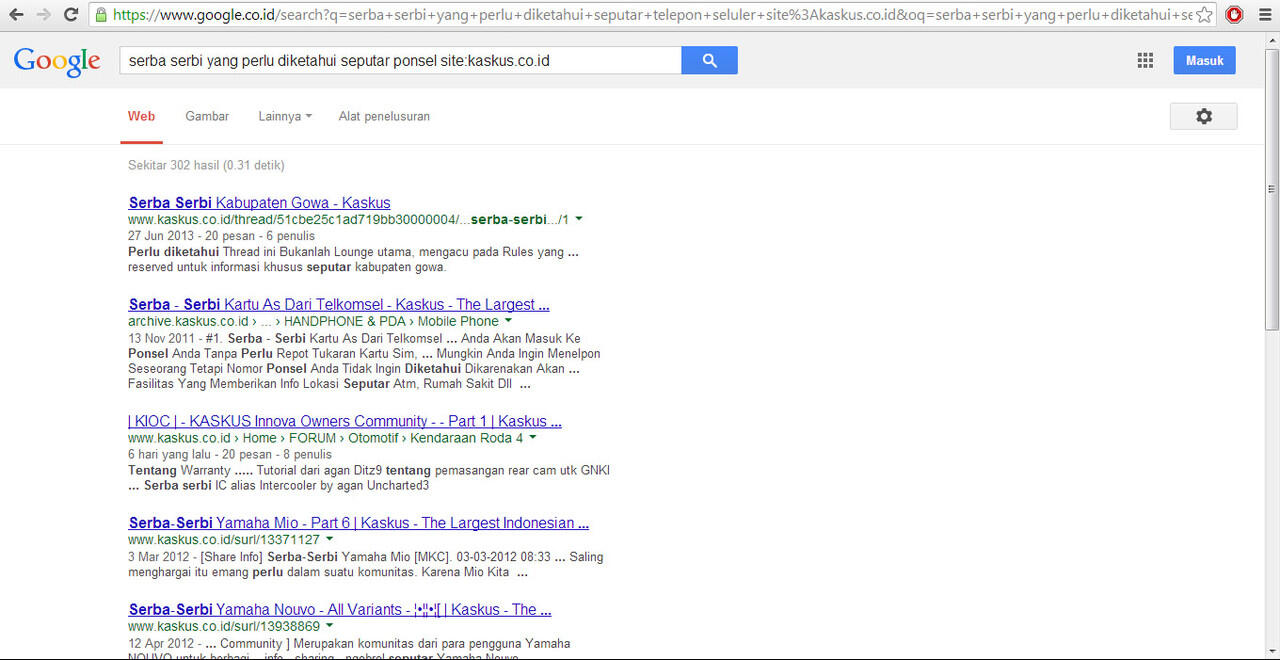
Task: Open Serba-Serbi Kartu As Telkomsel result
Action: point(339,304)
